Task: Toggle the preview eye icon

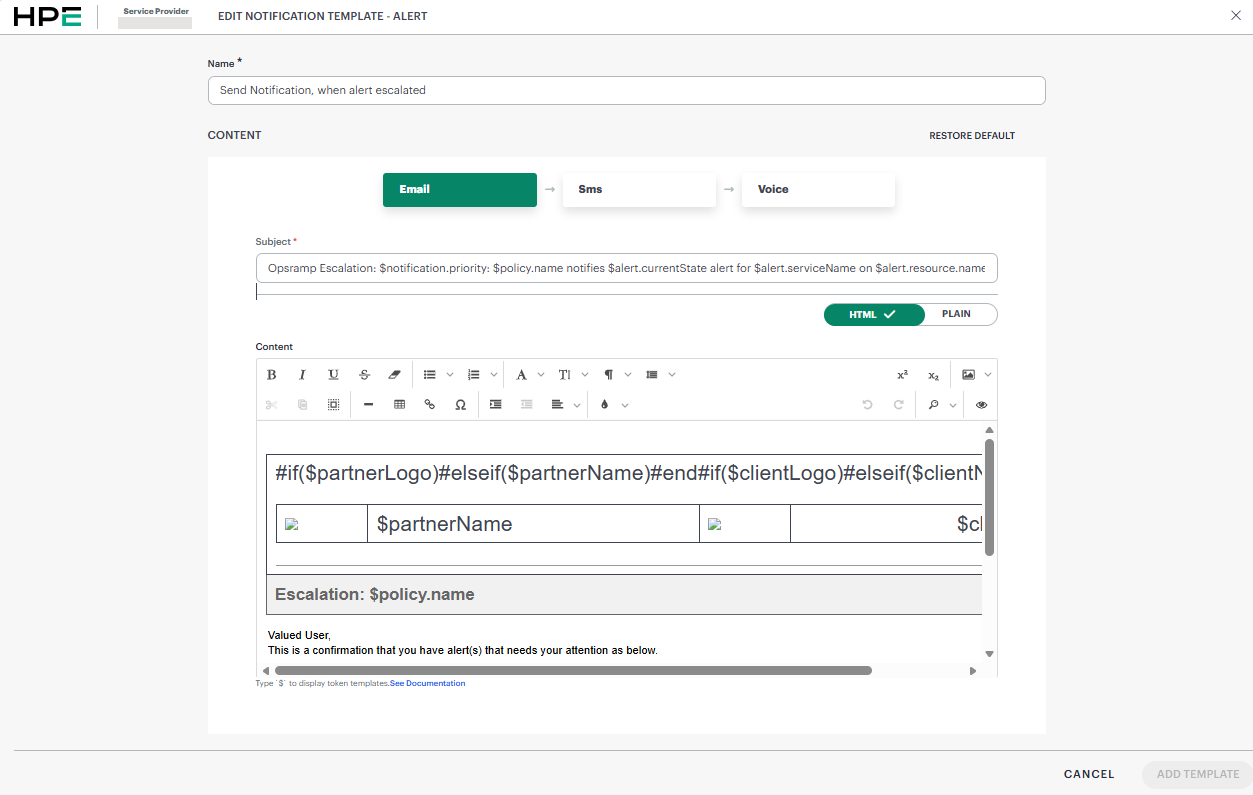Action: coord(981,405)
